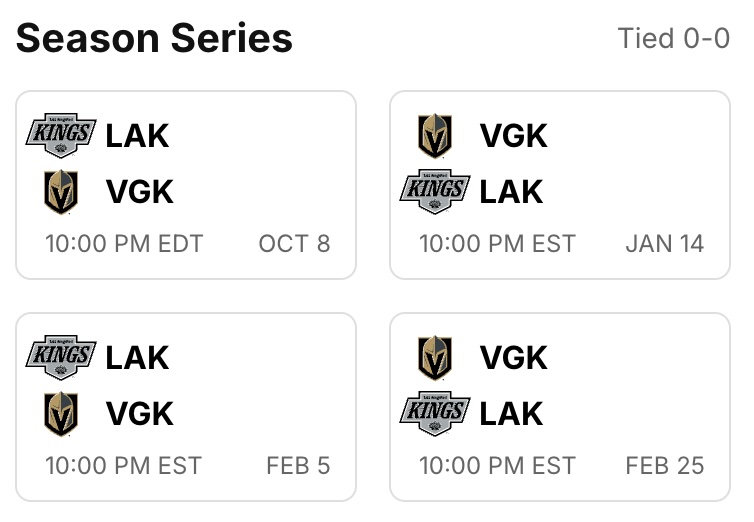The image size is (754, 522).
Task: Click 10:00 PM EDT time in first card
Action: click(124, 244)
